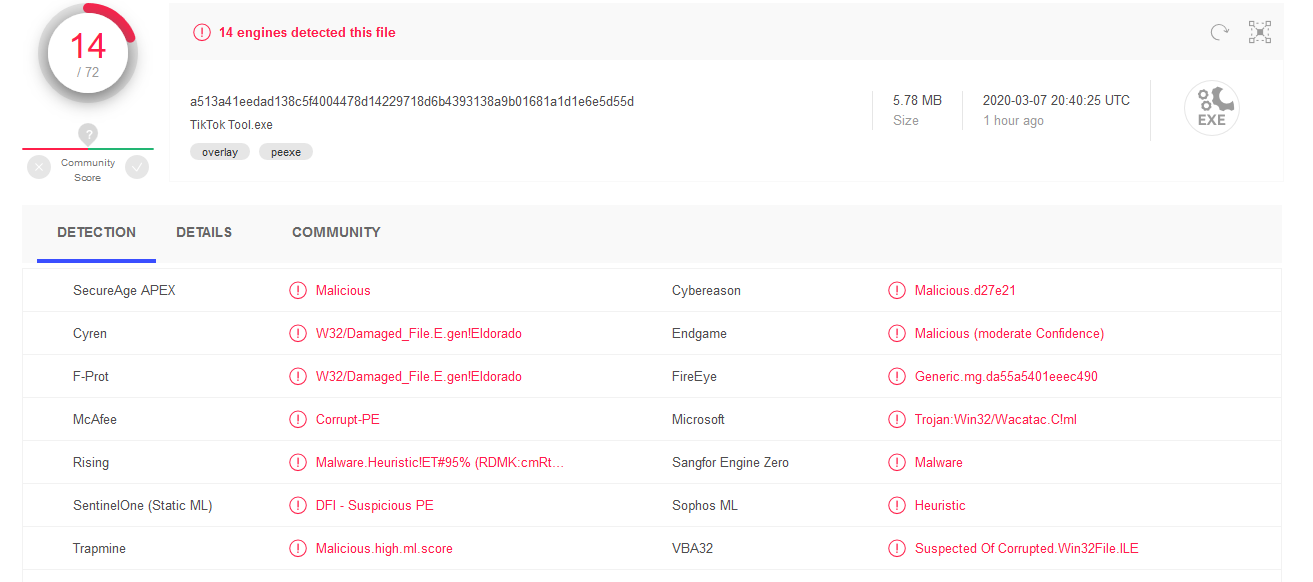Open the similar files graph icon

(x=1259, y=32)
